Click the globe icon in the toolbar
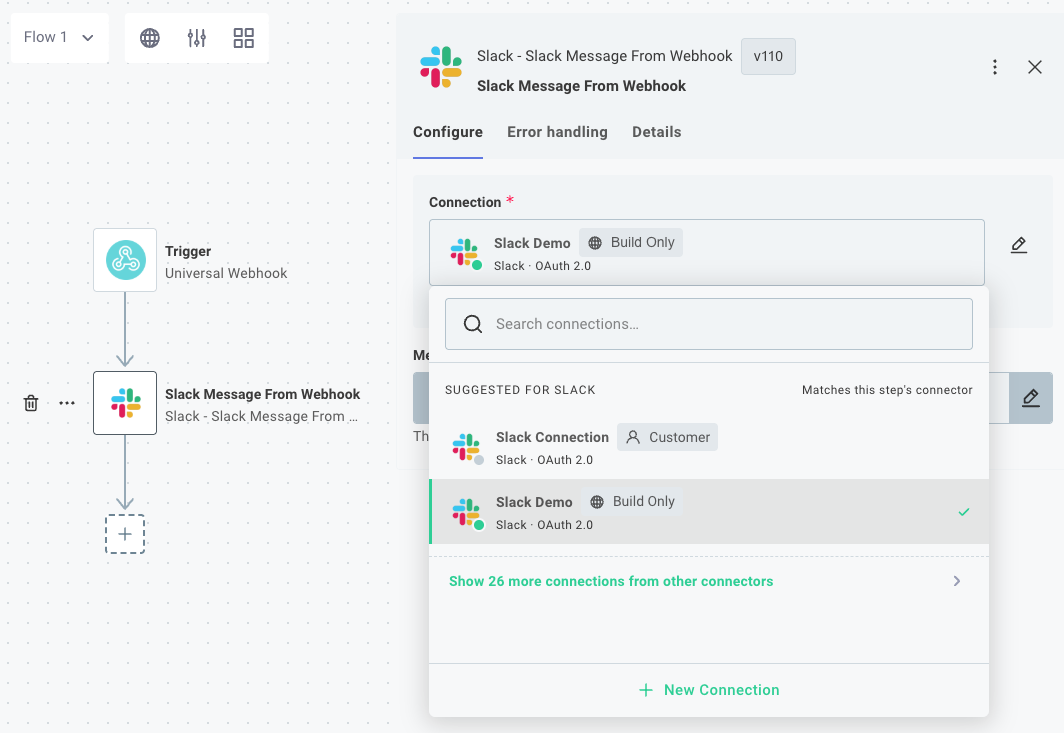Image resolution: width=1064 pixels, height=733 pixels. click(x=150, y=38)
